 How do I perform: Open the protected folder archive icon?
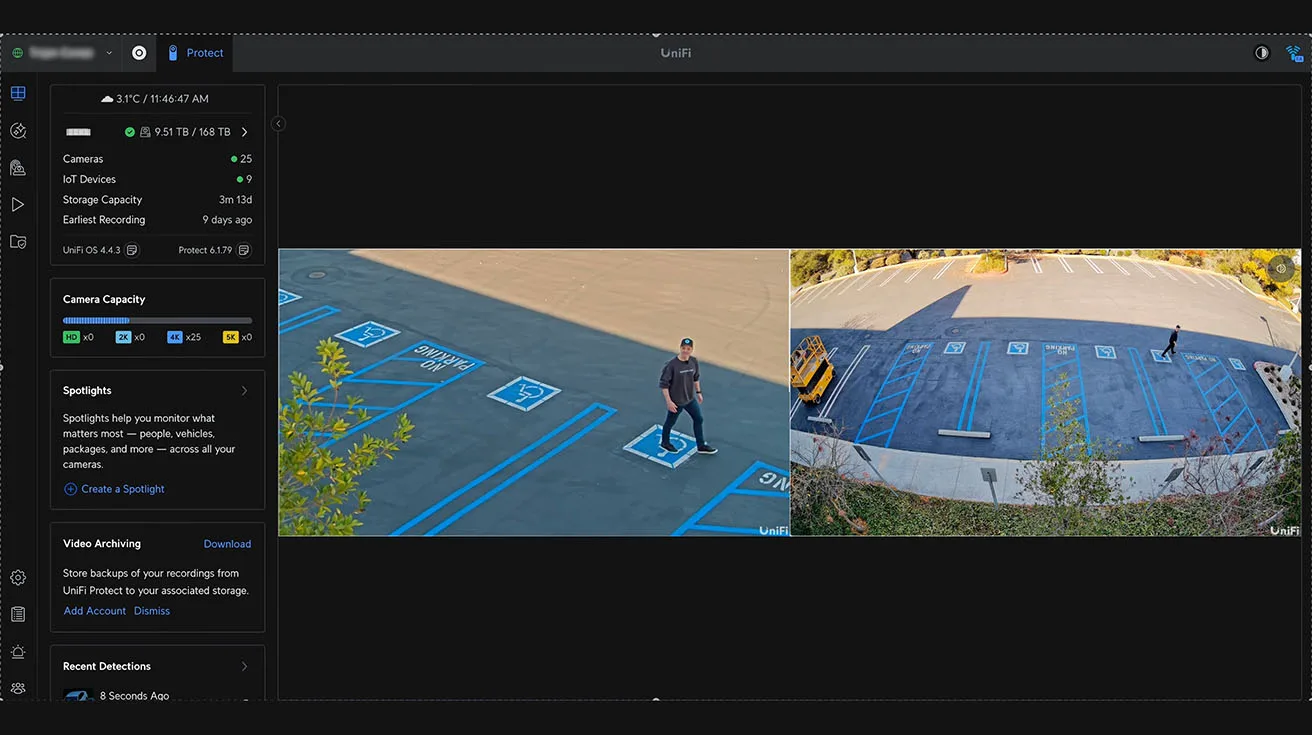18,242
